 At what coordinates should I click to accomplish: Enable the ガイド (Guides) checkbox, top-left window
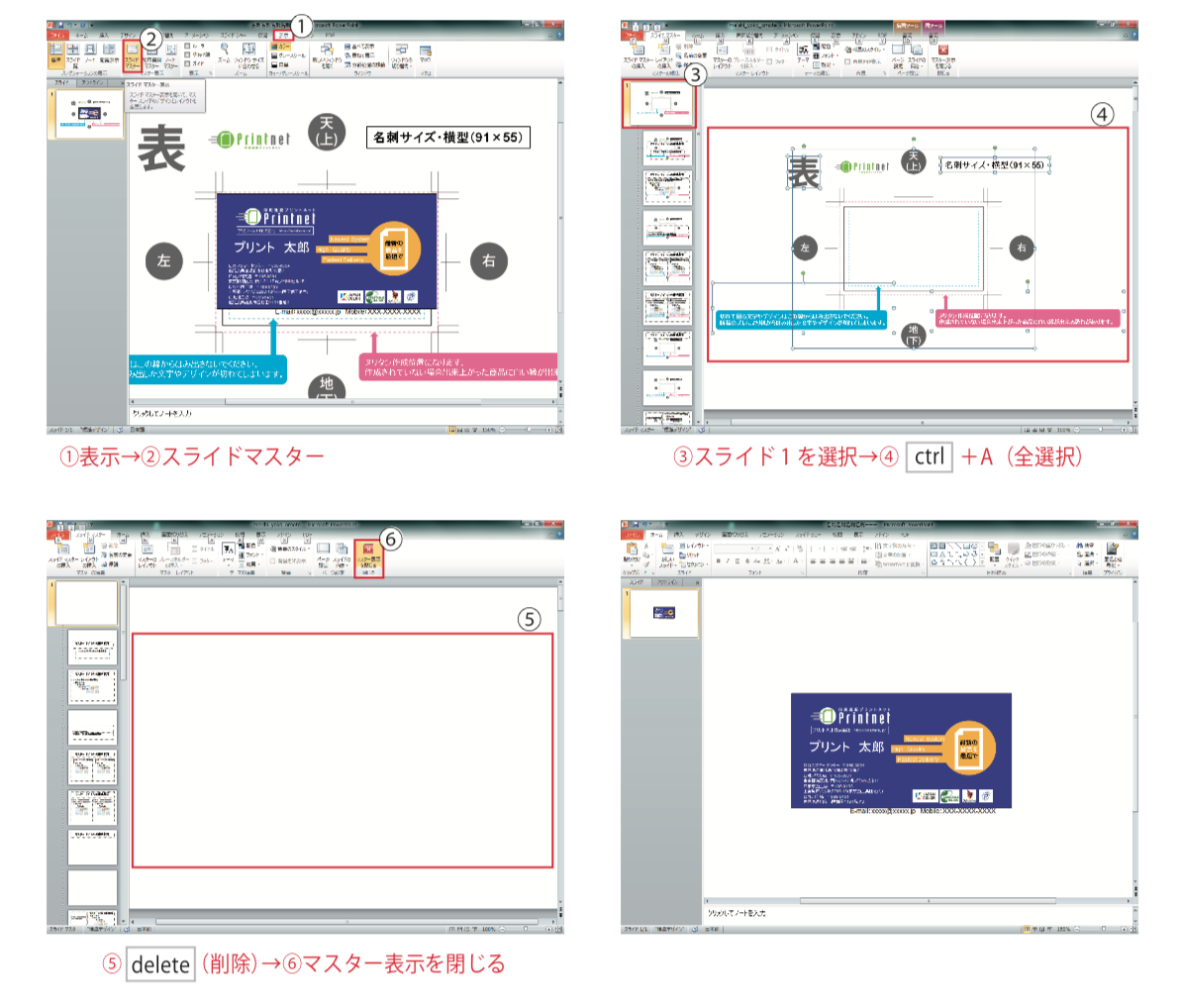[187, 63]
